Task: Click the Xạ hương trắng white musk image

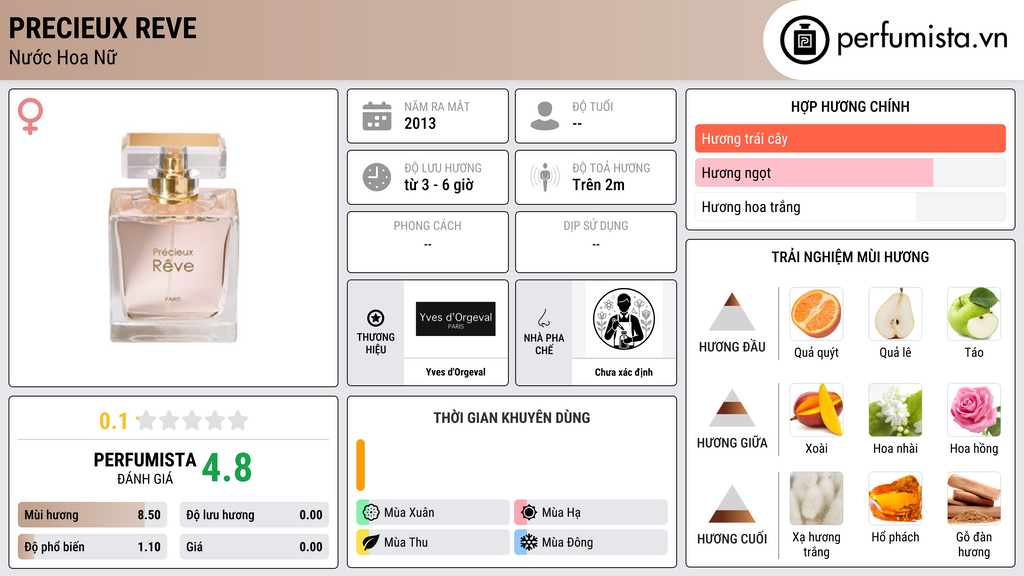Action: (816, 498)
